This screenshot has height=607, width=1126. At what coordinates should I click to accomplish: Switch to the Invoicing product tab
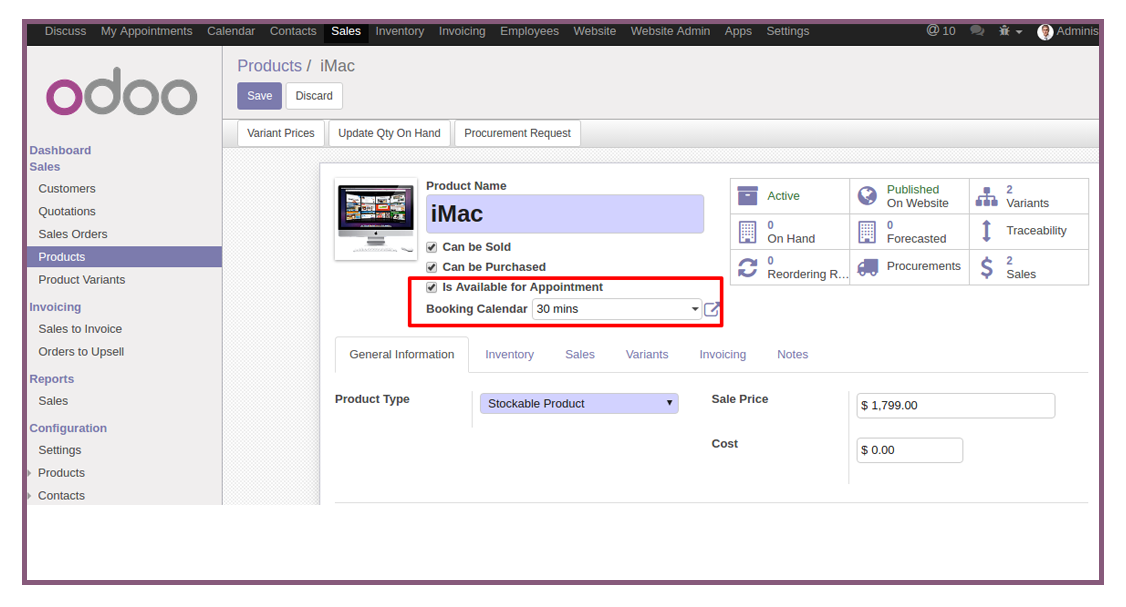[x=722, y=354]
